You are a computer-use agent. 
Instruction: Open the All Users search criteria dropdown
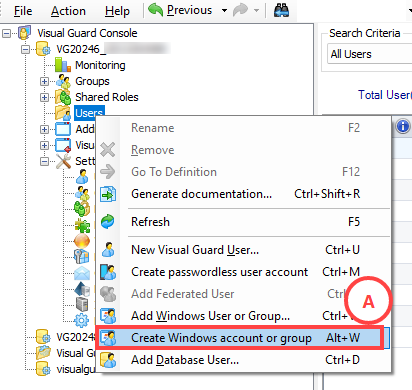[x=370, y=54]
